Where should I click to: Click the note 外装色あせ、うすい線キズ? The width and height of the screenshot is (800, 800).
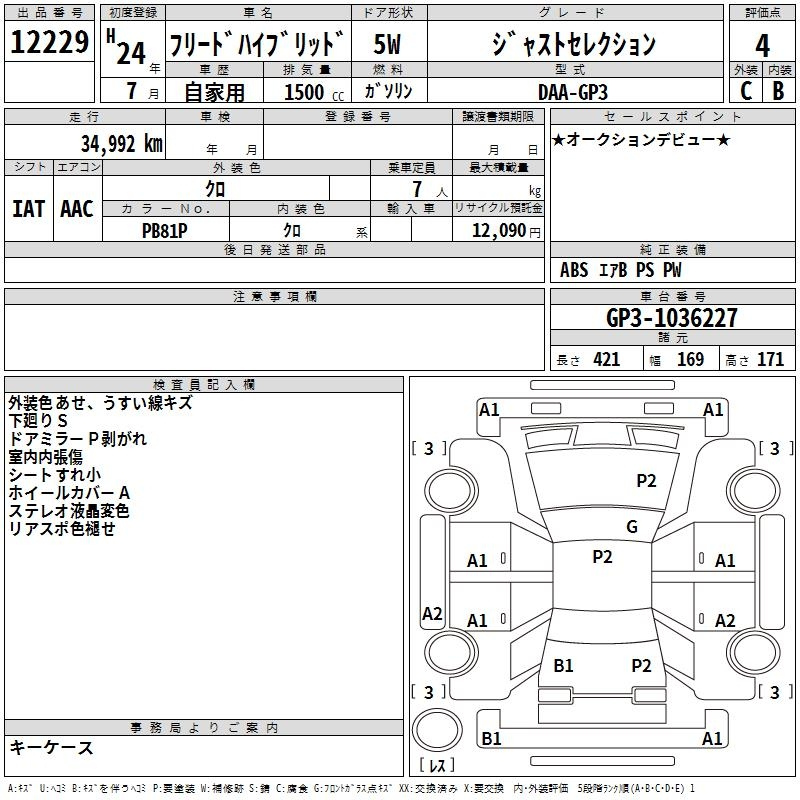point(101,403)
